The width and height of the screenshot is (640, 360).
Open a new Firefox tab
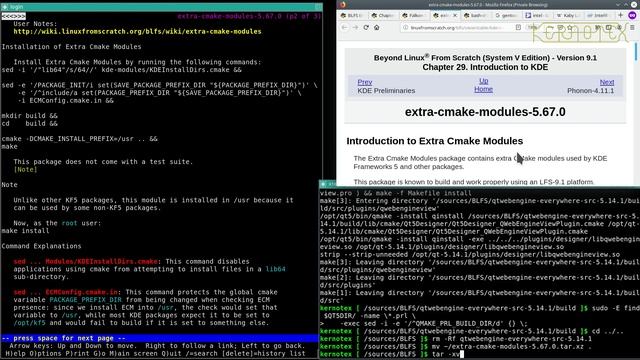click(620, 15)
